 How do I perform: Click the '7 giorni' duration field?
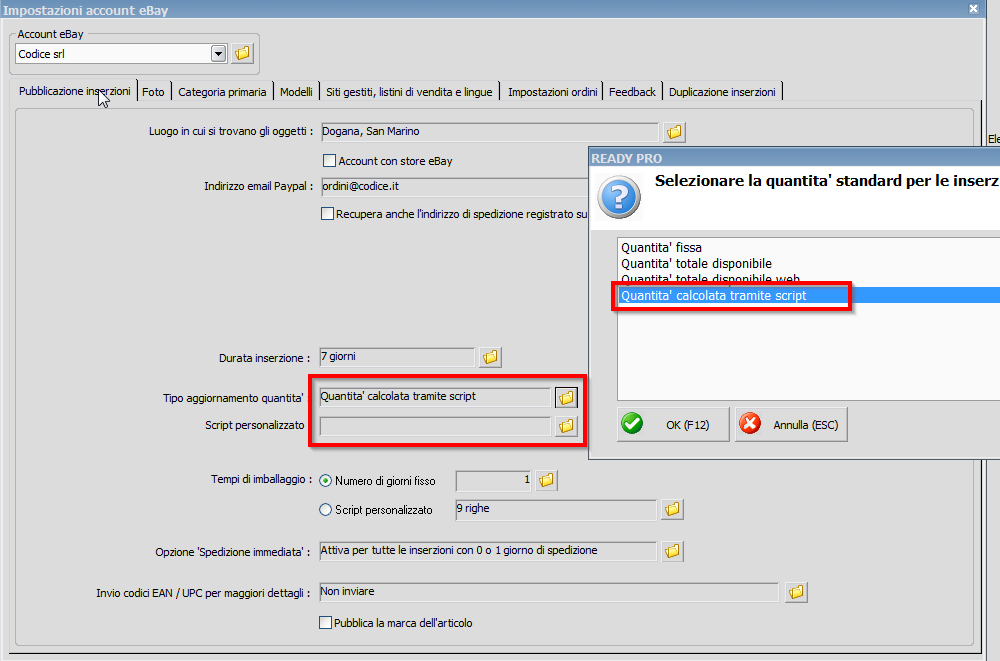point(397,357)
